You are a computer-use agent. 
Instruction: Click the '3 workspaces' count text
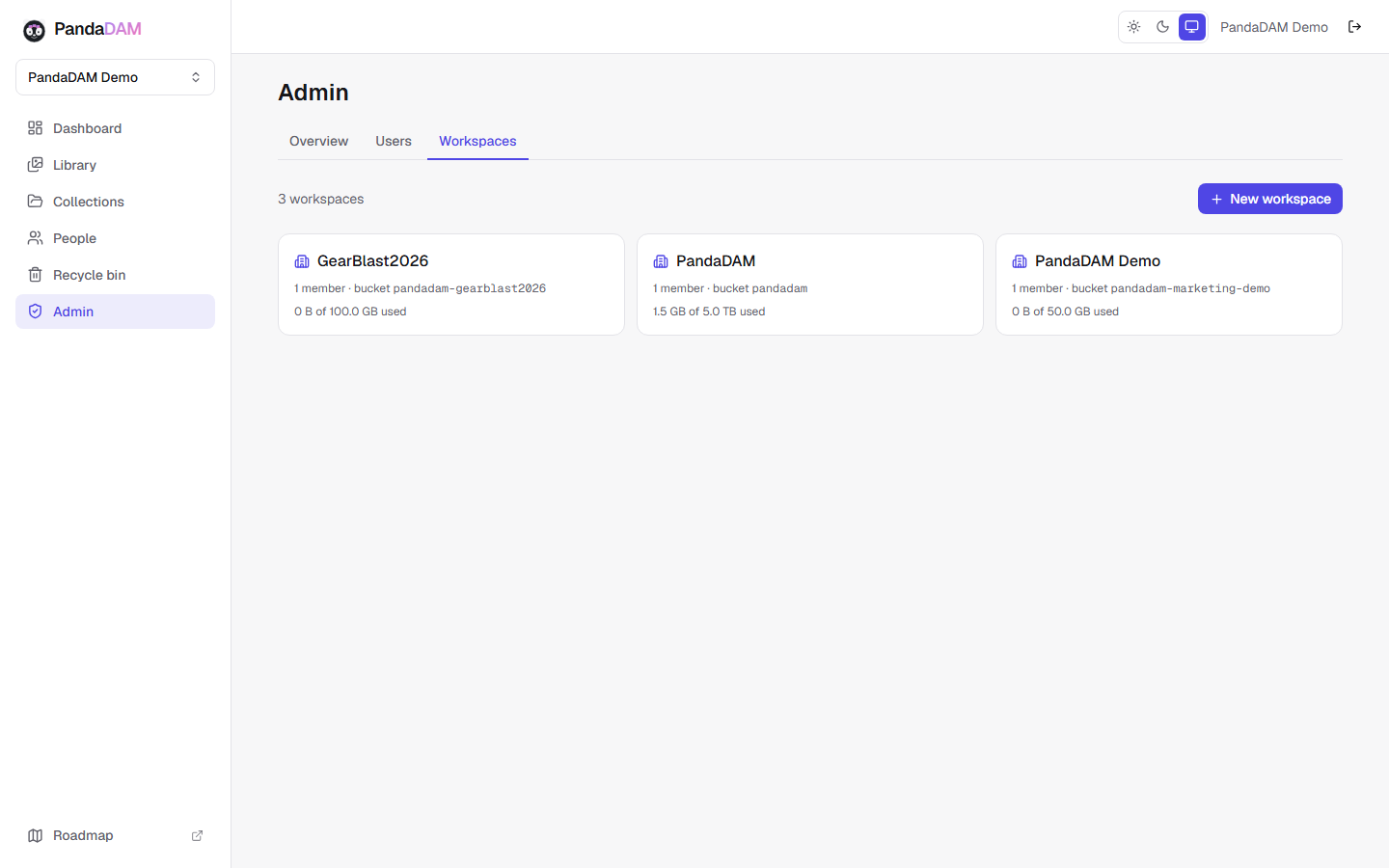click(321, 199)
